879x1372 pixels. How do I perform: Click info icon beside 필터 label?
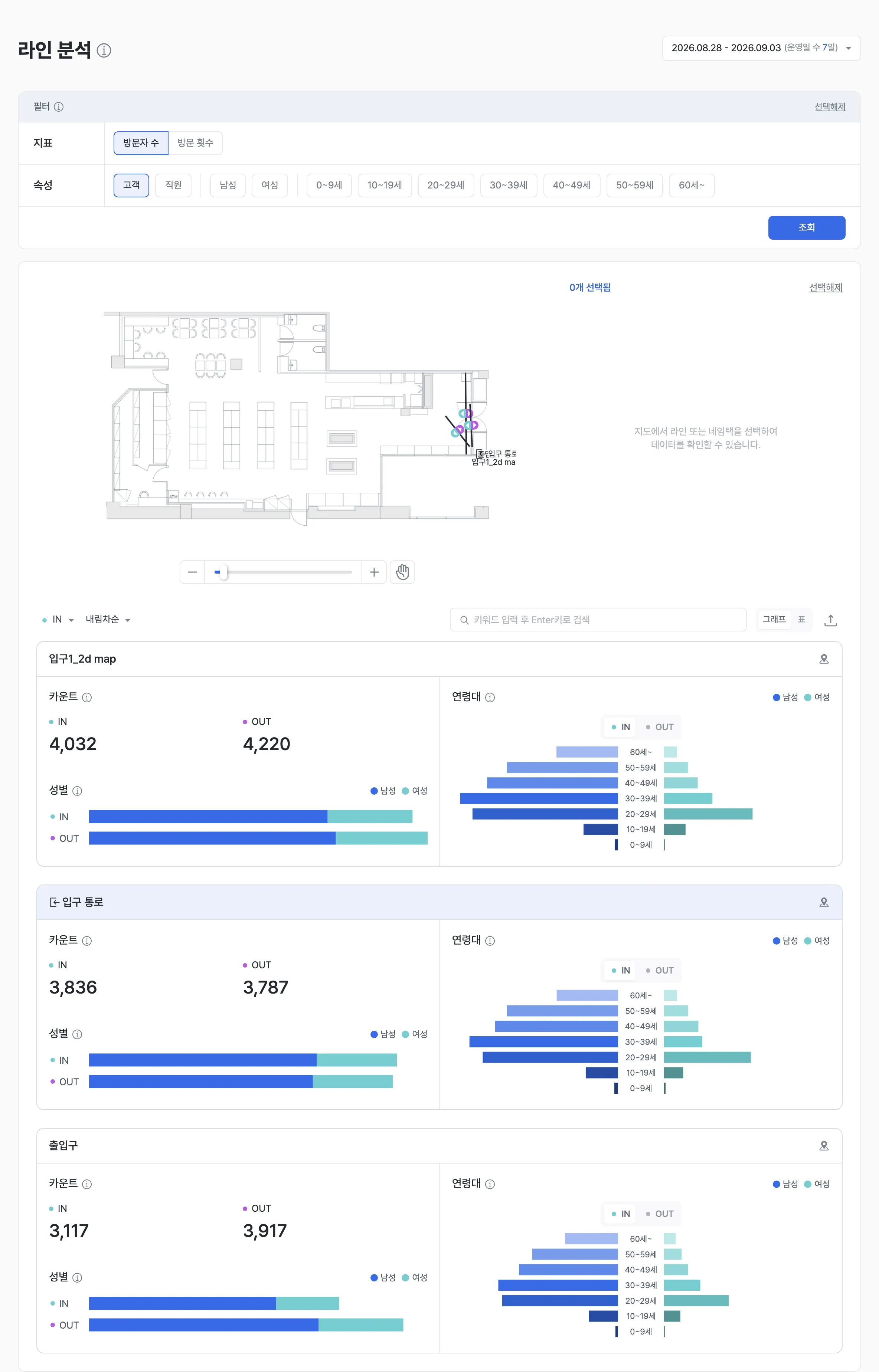click(x=59, y=107)
